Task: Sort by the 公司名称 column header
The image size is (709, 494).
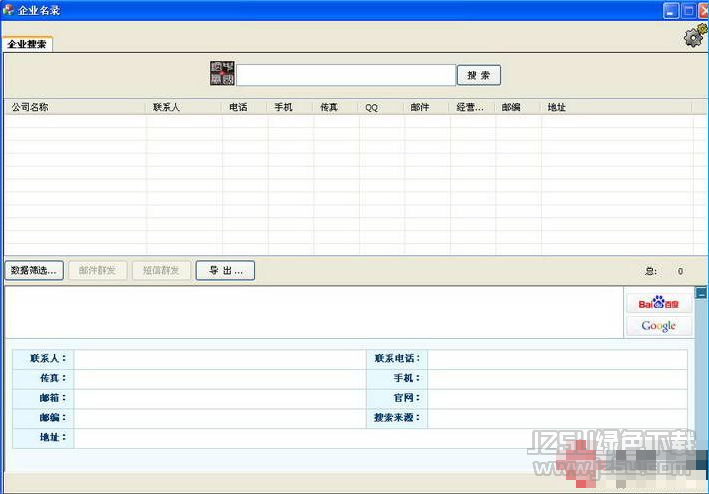Action: [75, 107]
